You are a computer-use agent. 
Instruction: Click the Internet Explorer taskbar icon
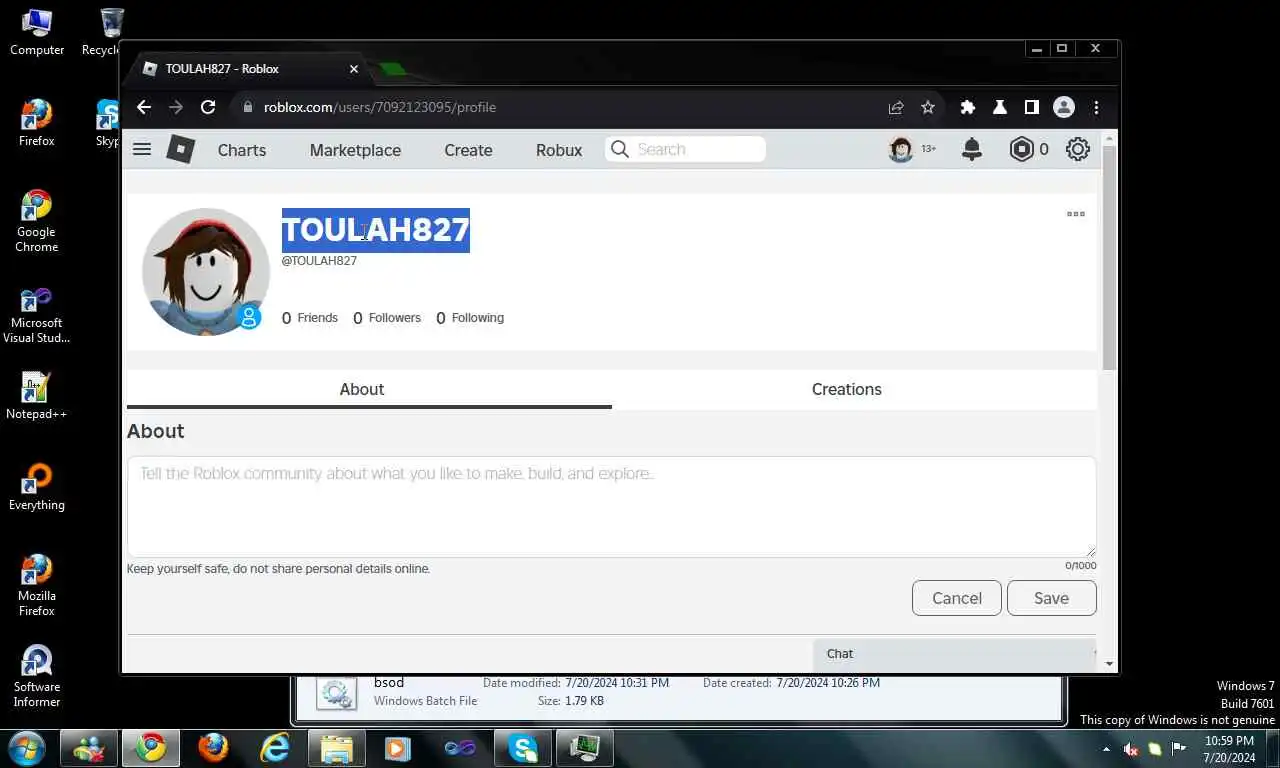(x=274, y=747)
